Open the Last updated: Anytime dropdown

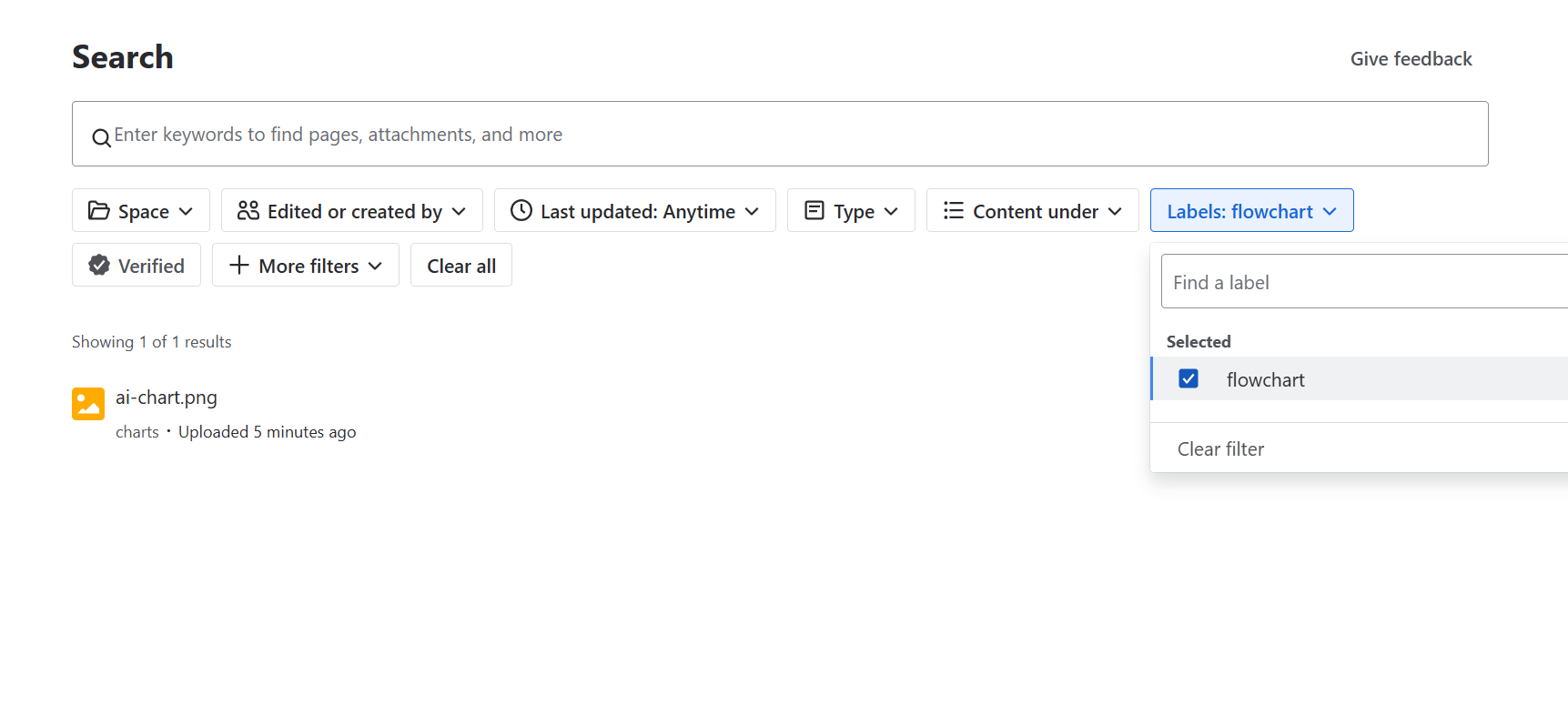tap(635, 211)
